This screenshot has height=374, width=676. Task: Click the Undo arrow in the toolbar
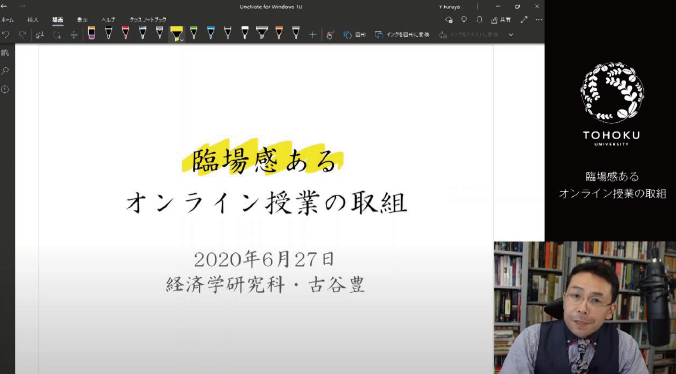pos(6,34)
